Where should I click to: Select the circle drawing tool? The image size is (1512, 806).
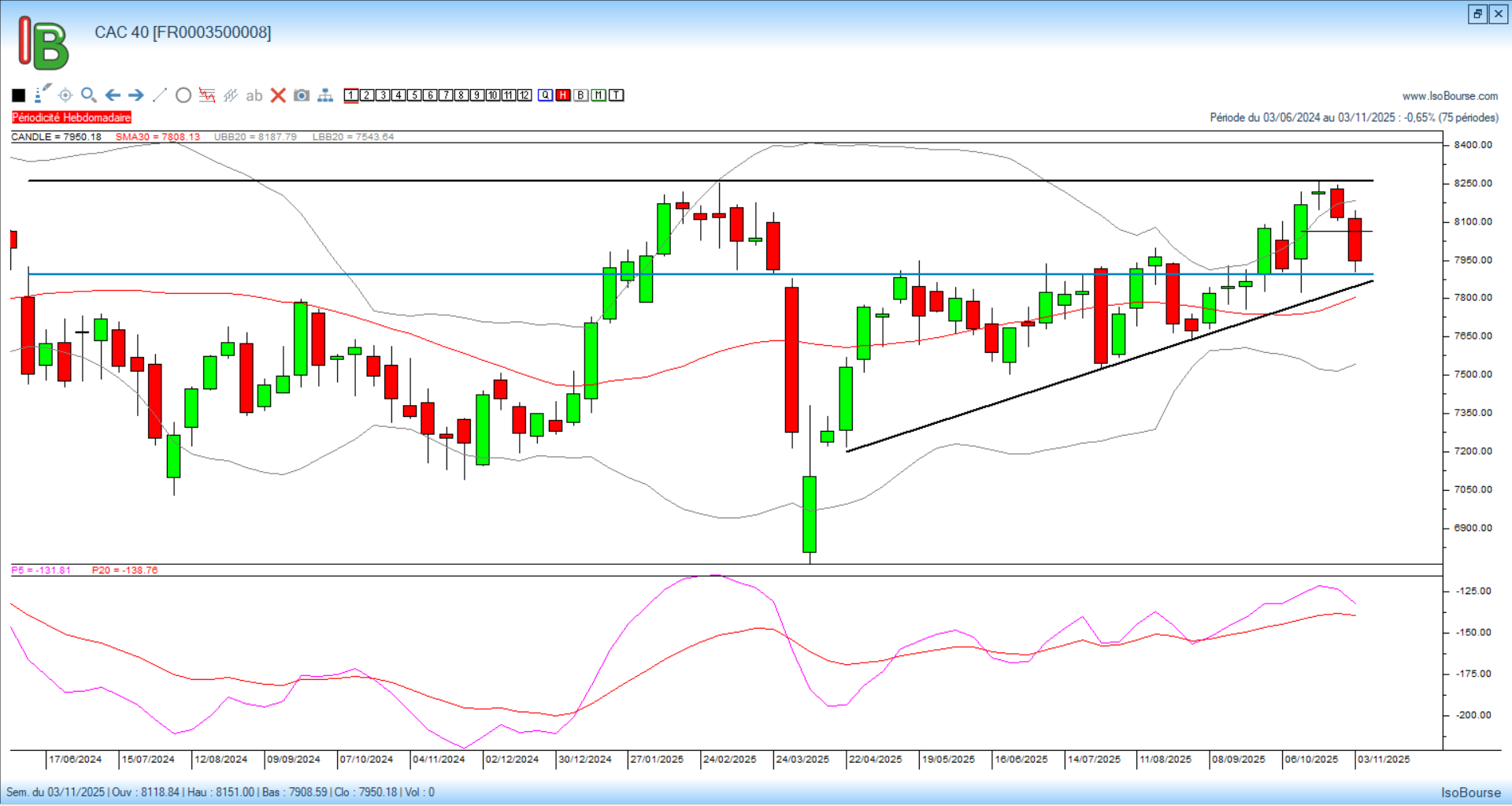(183, 95)
